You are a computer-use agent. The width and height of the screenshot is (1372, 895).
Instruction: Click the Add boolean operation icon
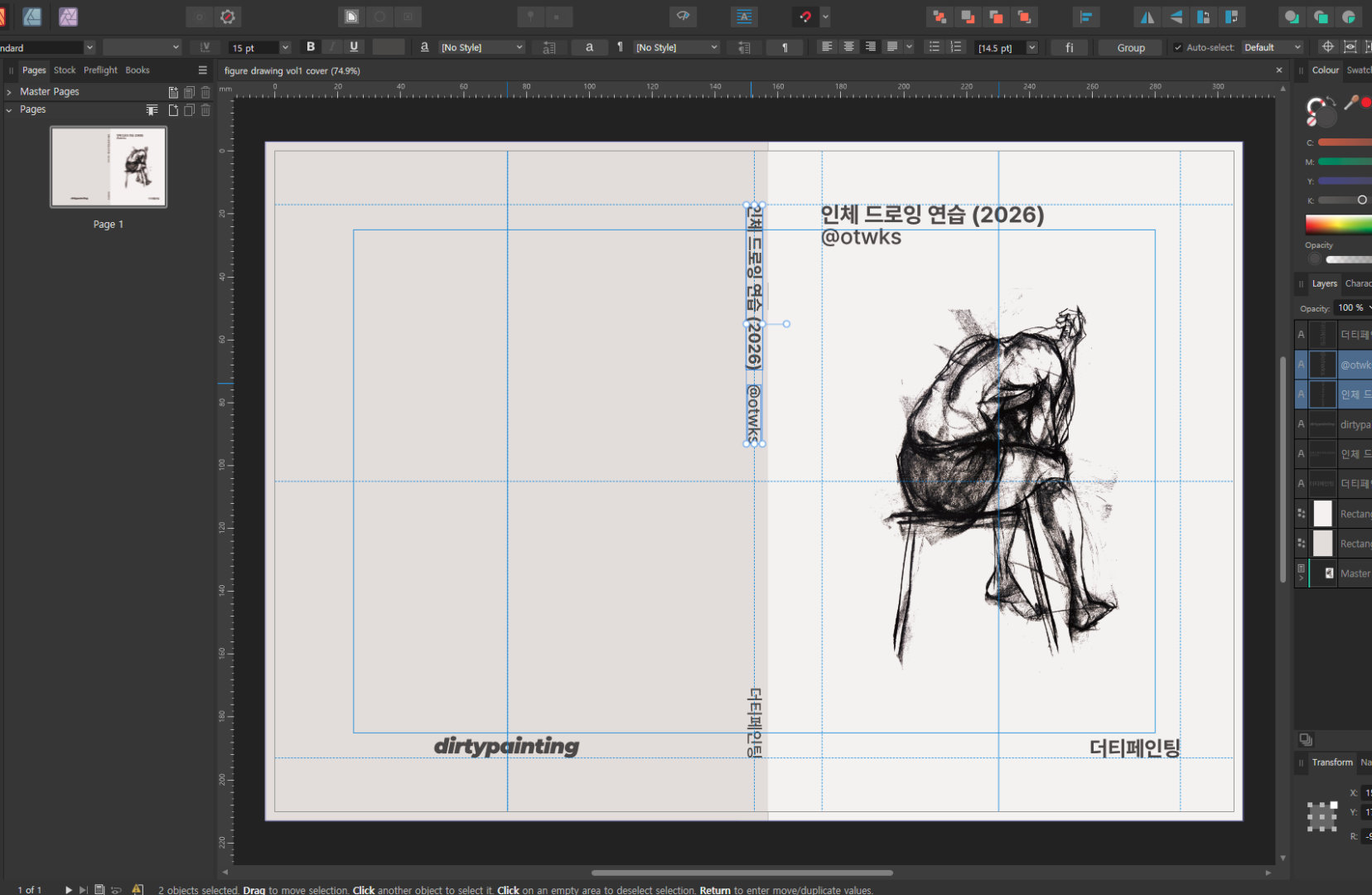1292,17
